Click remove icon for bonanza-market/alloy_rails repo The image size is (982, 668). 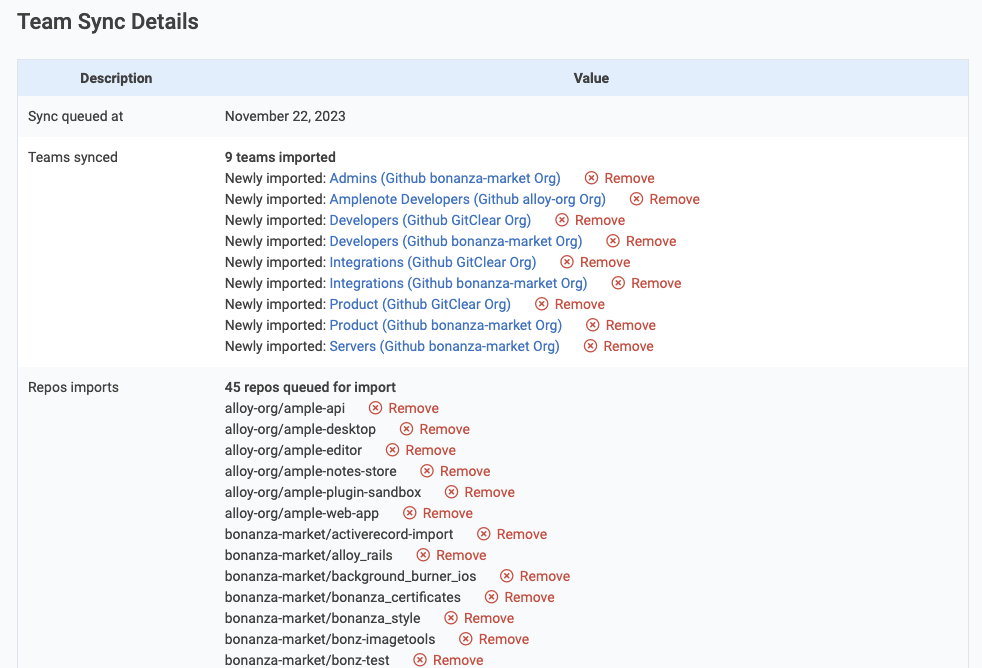pos(423,555)
